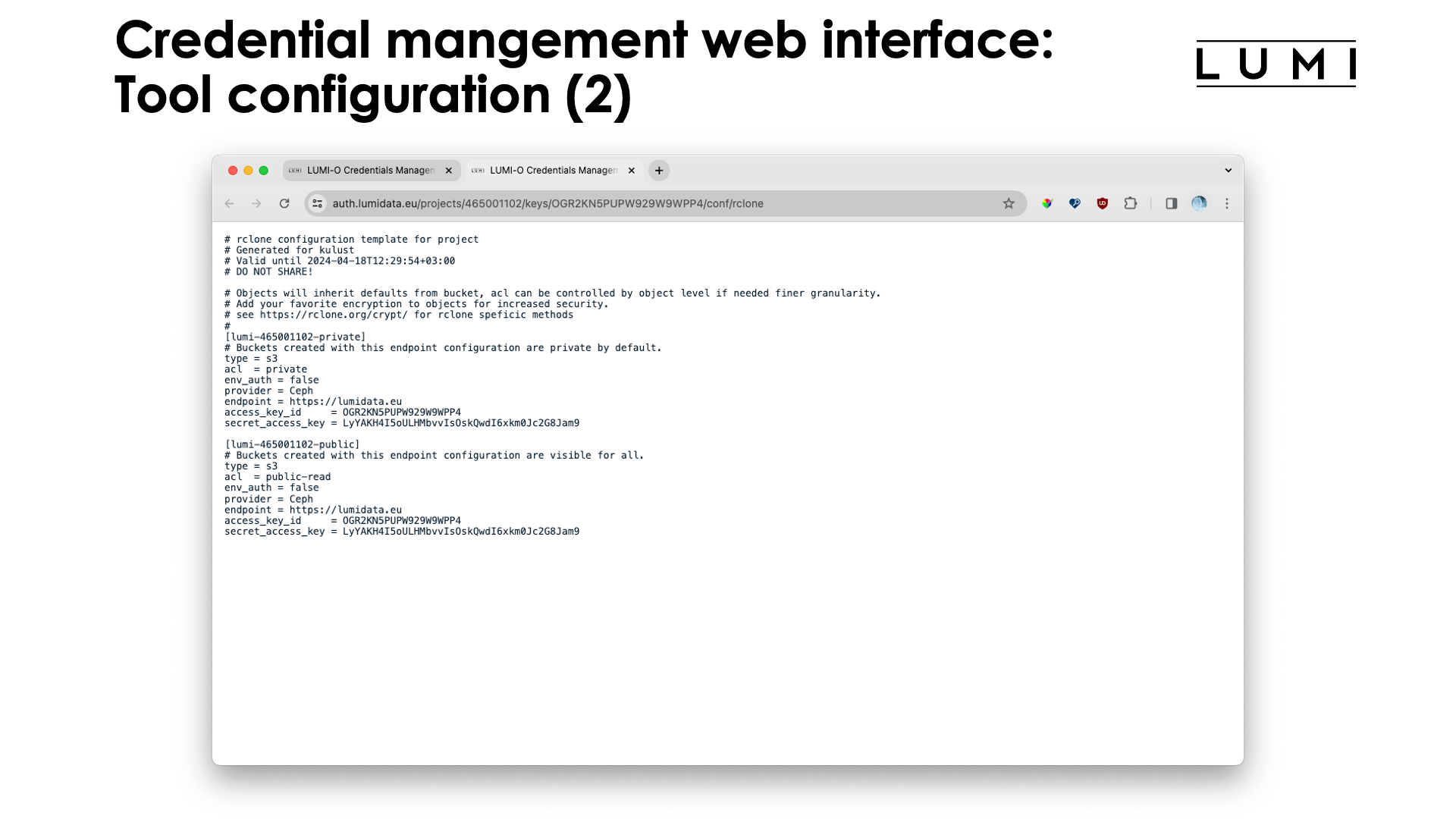The height and width of the screenshot is (819, 1456).
Task: Go back using browser back arrow
Action: [229, 203]
